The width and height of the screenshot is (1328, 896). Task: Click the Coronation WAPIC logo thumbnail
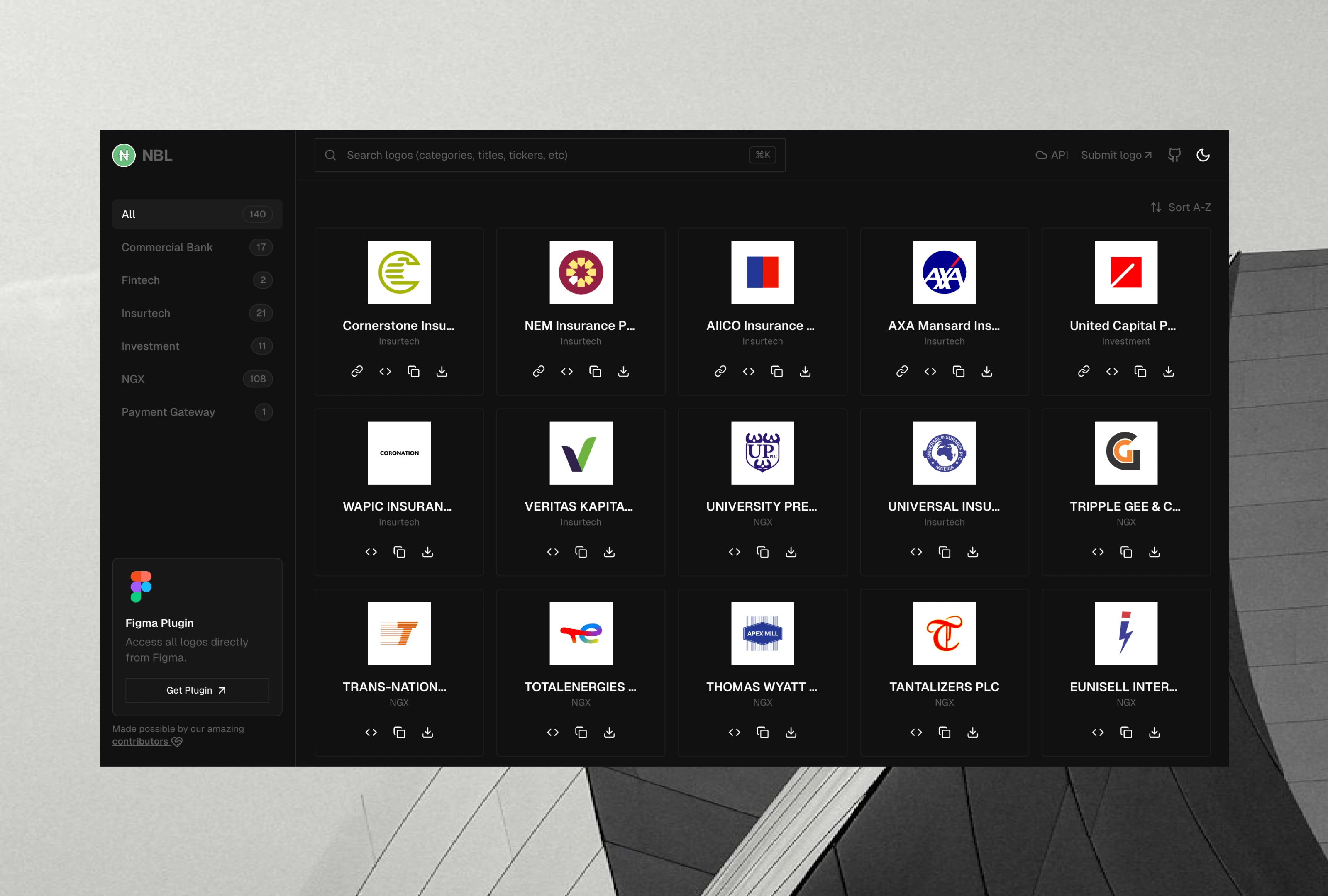[399, 453]
